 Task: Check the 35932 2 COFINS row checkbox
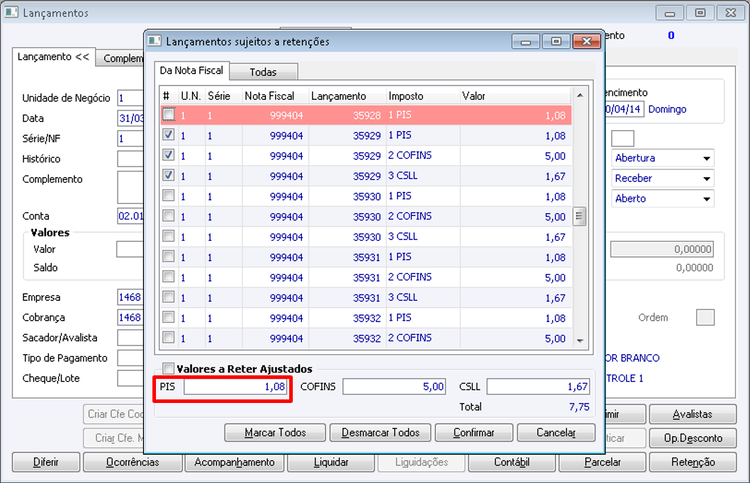tap(168, 338)
